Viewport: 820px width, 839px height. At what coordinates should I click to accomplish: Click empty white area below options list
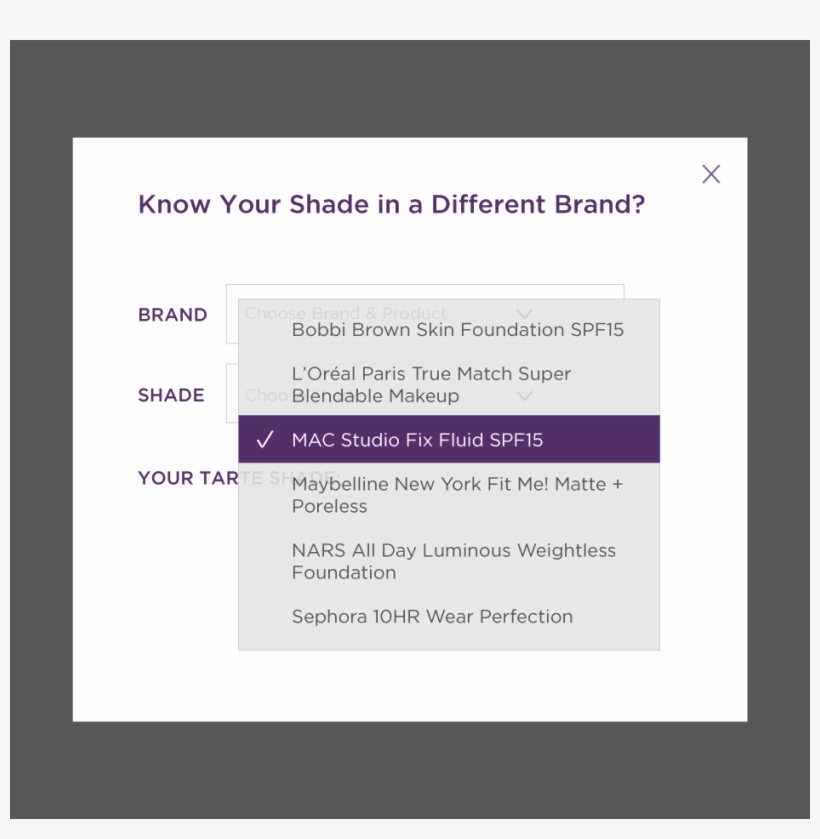(x=410, y=686)
